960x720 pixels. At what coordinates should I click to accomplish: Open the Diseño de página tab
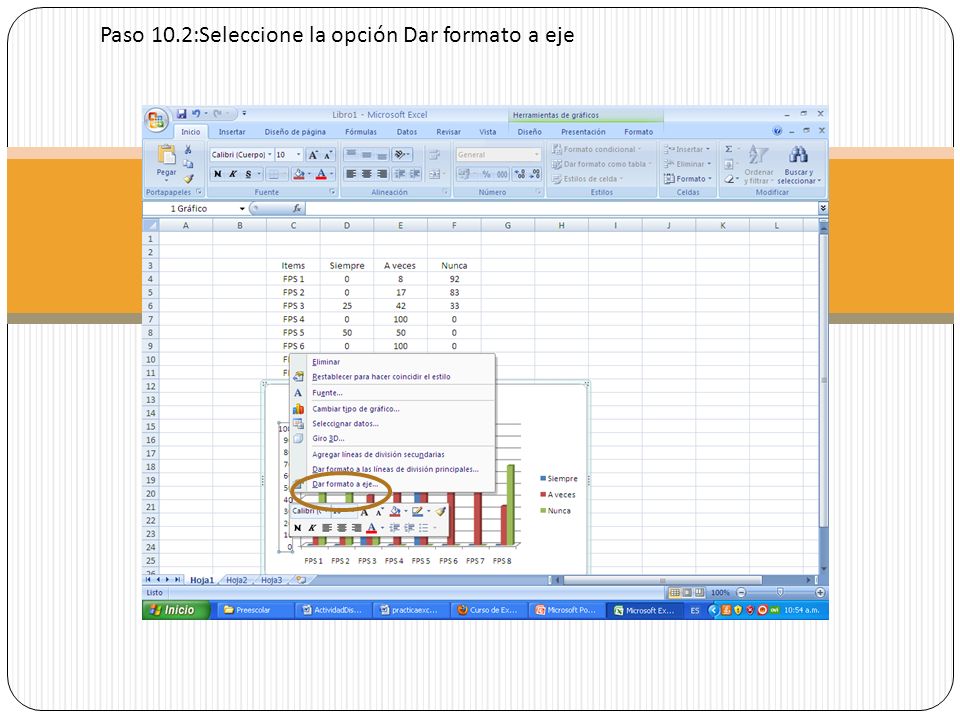coord(295,132)
